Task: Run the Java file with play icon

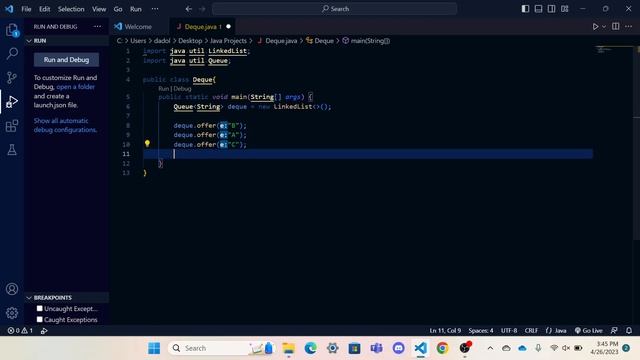Action: point(596,27)
